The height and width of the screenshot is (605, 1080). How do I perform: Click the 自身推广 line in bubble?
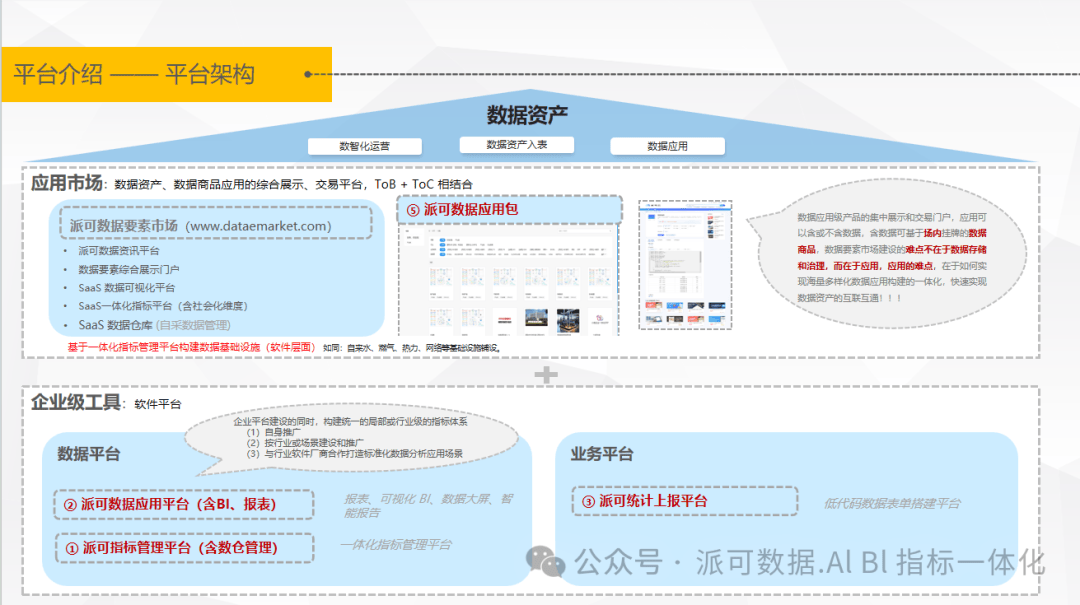point(273,432)
